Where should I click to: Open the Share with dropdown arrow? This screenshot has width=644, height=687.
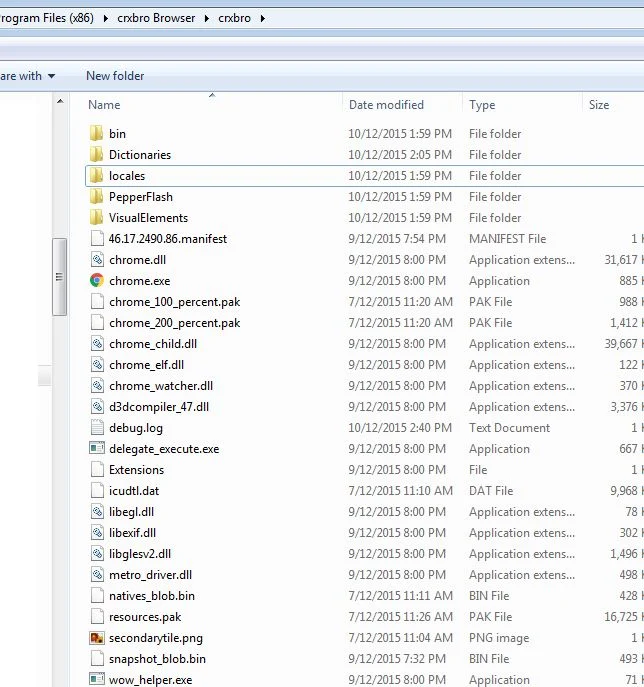coord(52,76)
